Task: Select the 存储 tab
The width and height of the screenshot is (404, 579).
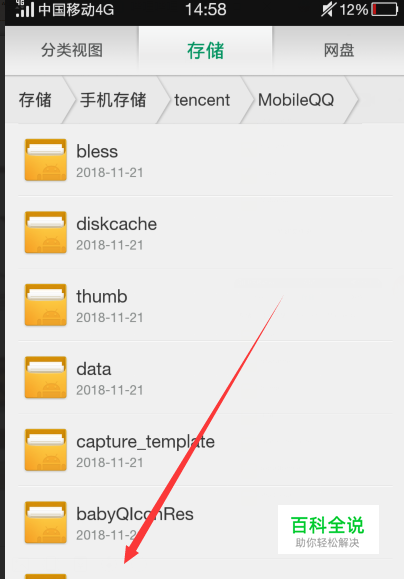Action: point(205,50)
